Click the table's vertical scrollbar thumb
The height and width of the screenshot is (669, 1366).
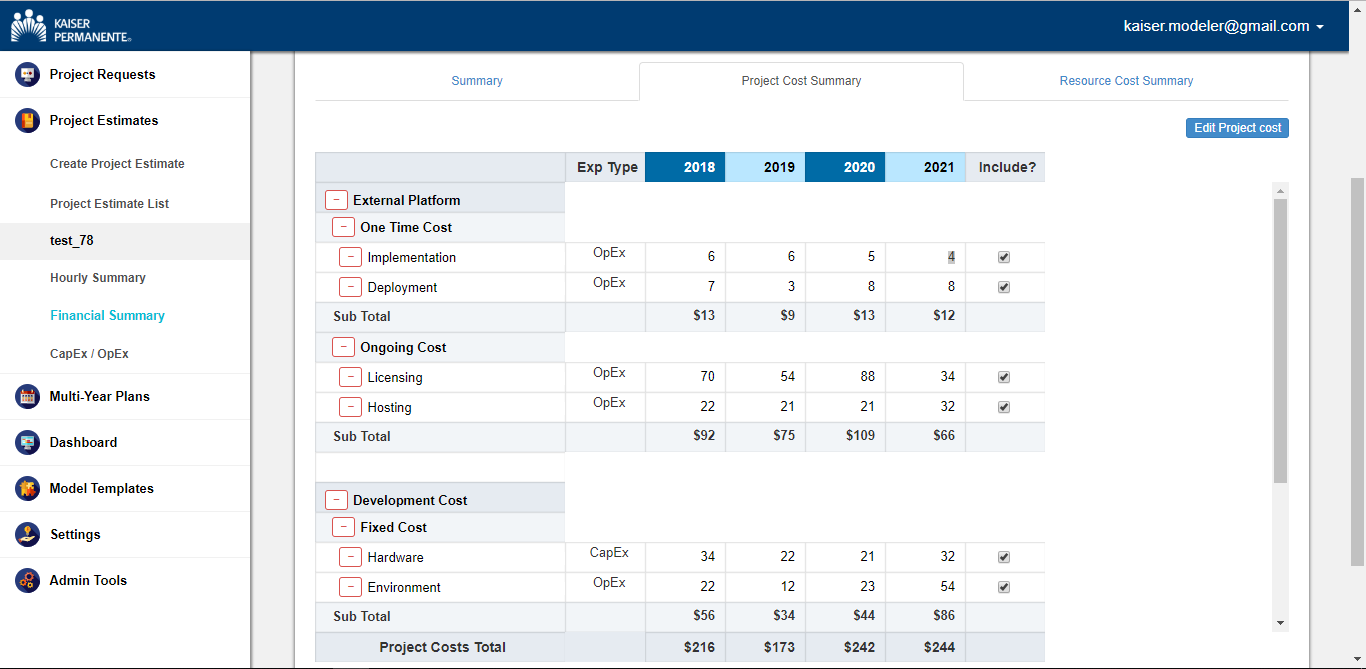click(x=1280, y=340)
